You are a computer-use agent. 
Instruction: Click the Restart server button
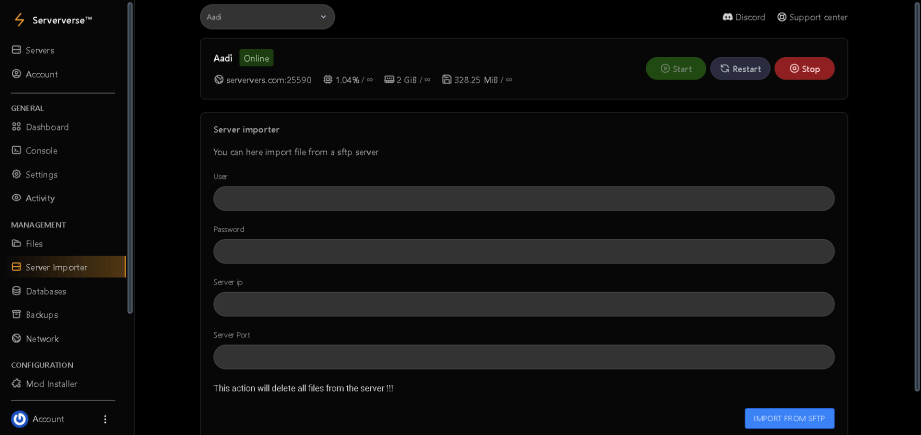click(740, 69)
